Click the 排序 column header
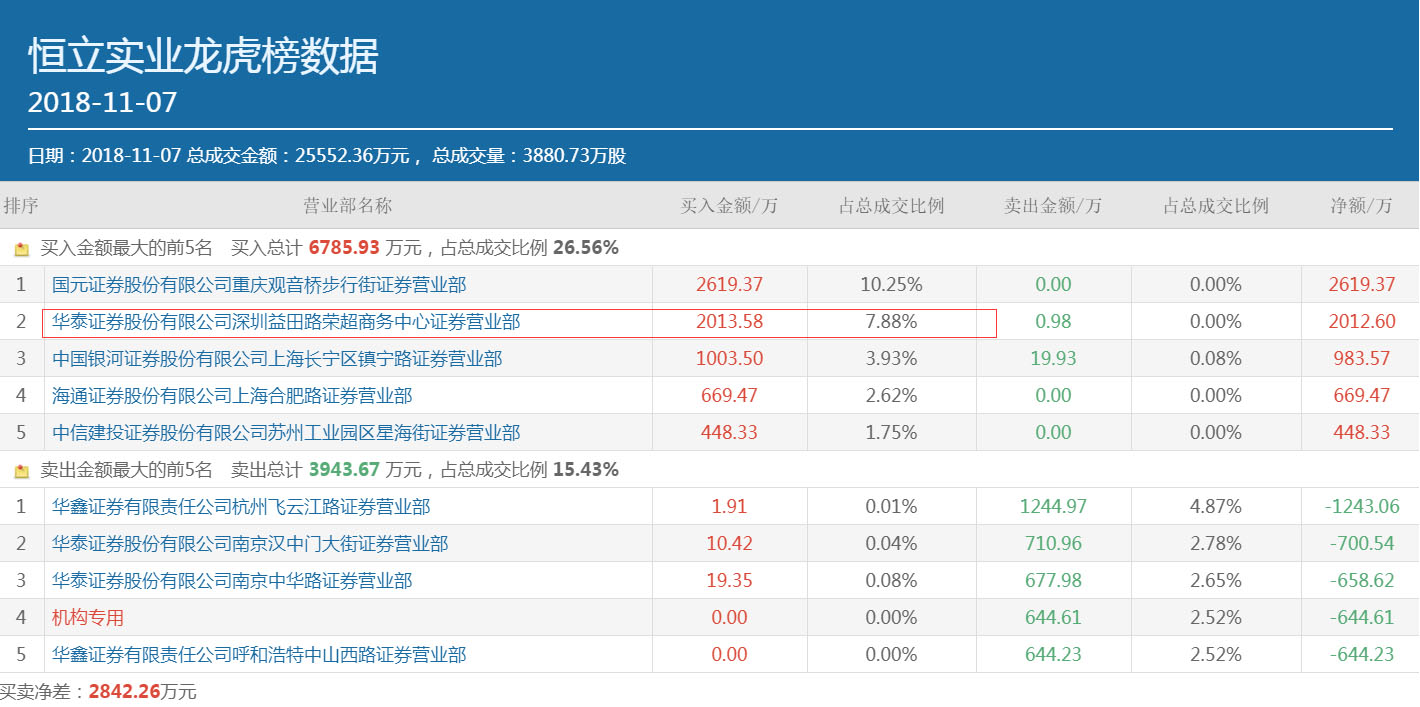Screen dimensions: 1420x707 click(x=21, y=206)
